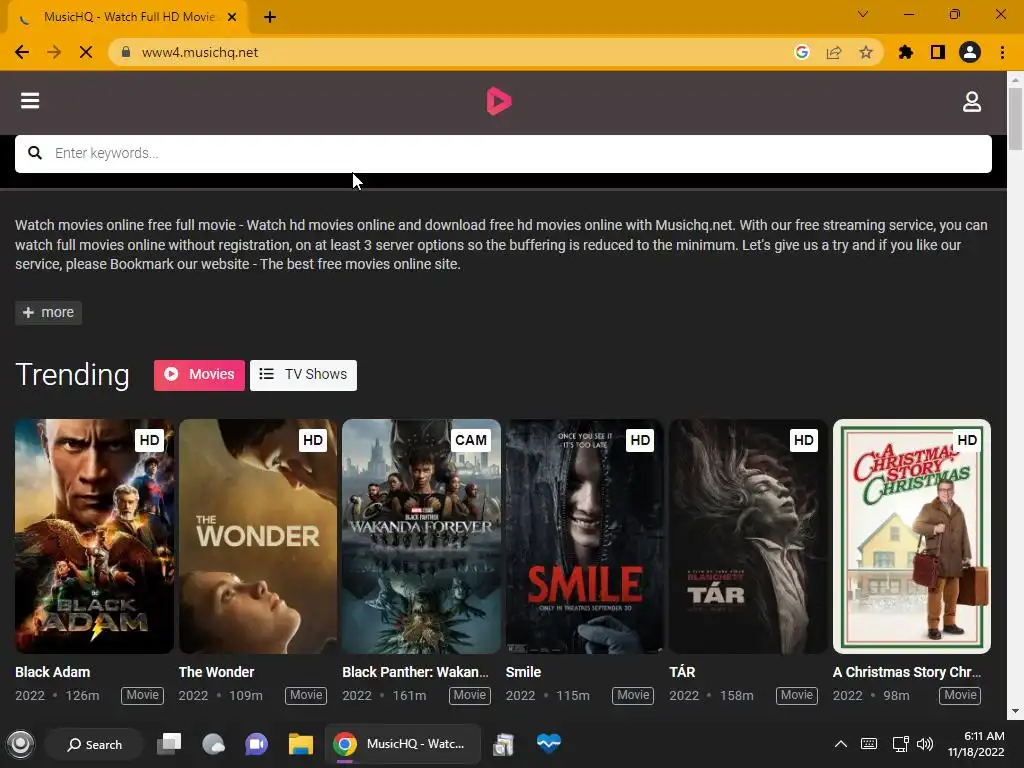Click the scrollbar up arrow
The height and width of the screenshot is (768, 1024).
1015,80
